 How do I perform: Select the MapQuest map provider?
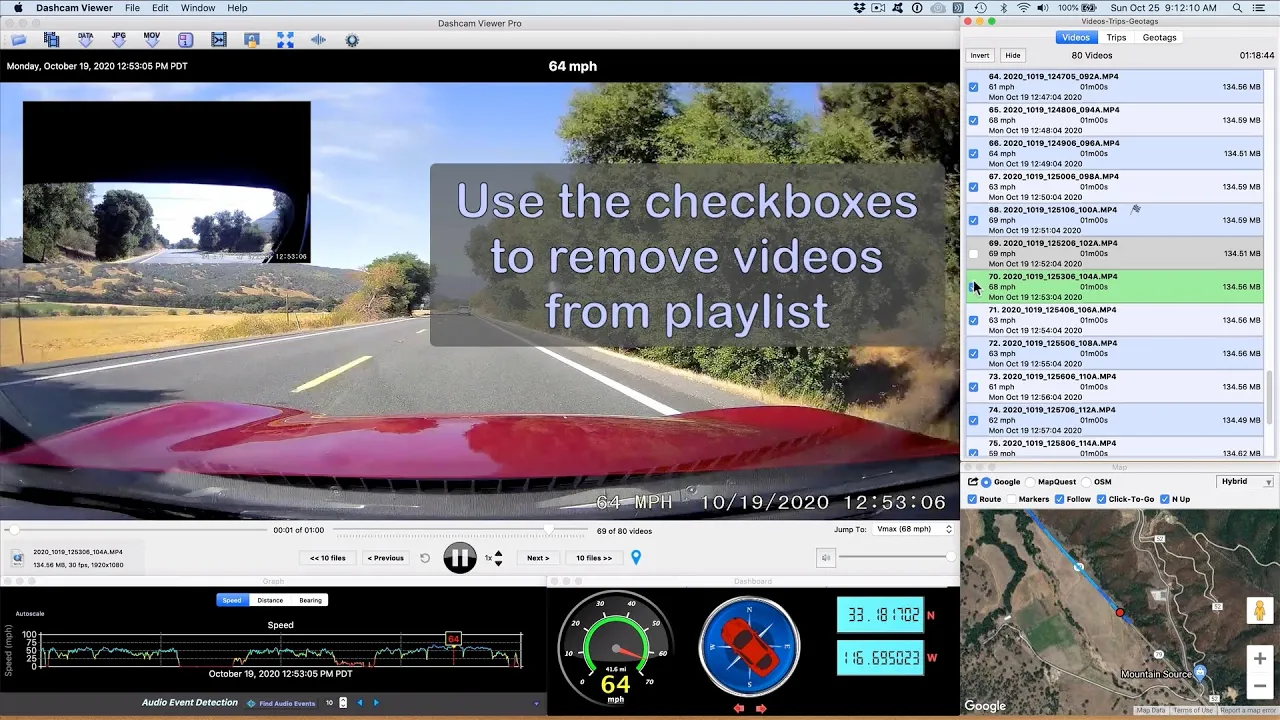pyautogui.click(x=1030, y=482)
